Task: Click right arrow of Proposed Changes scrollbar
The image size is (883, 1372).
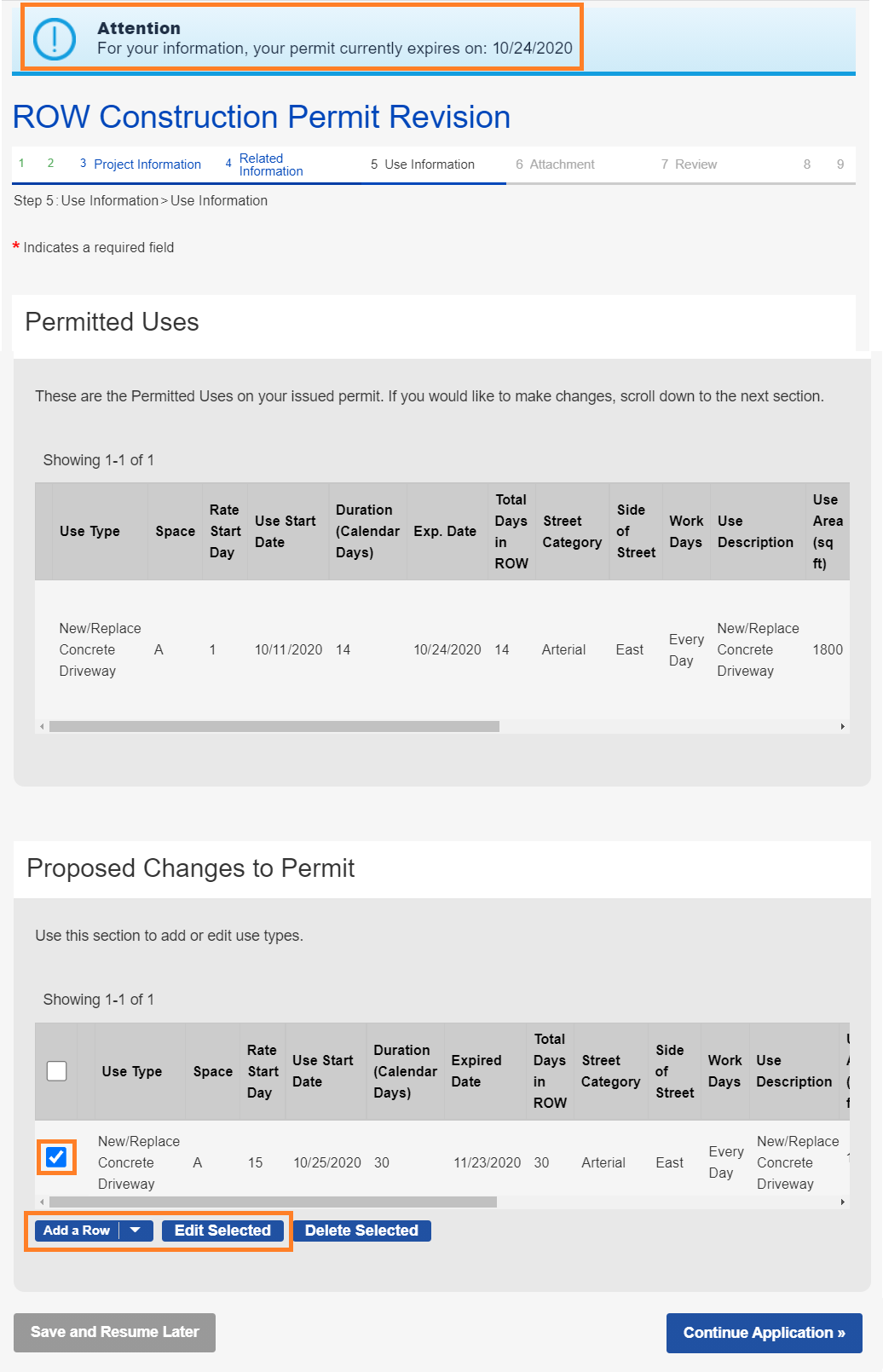Action: [x=843, y=1202]
